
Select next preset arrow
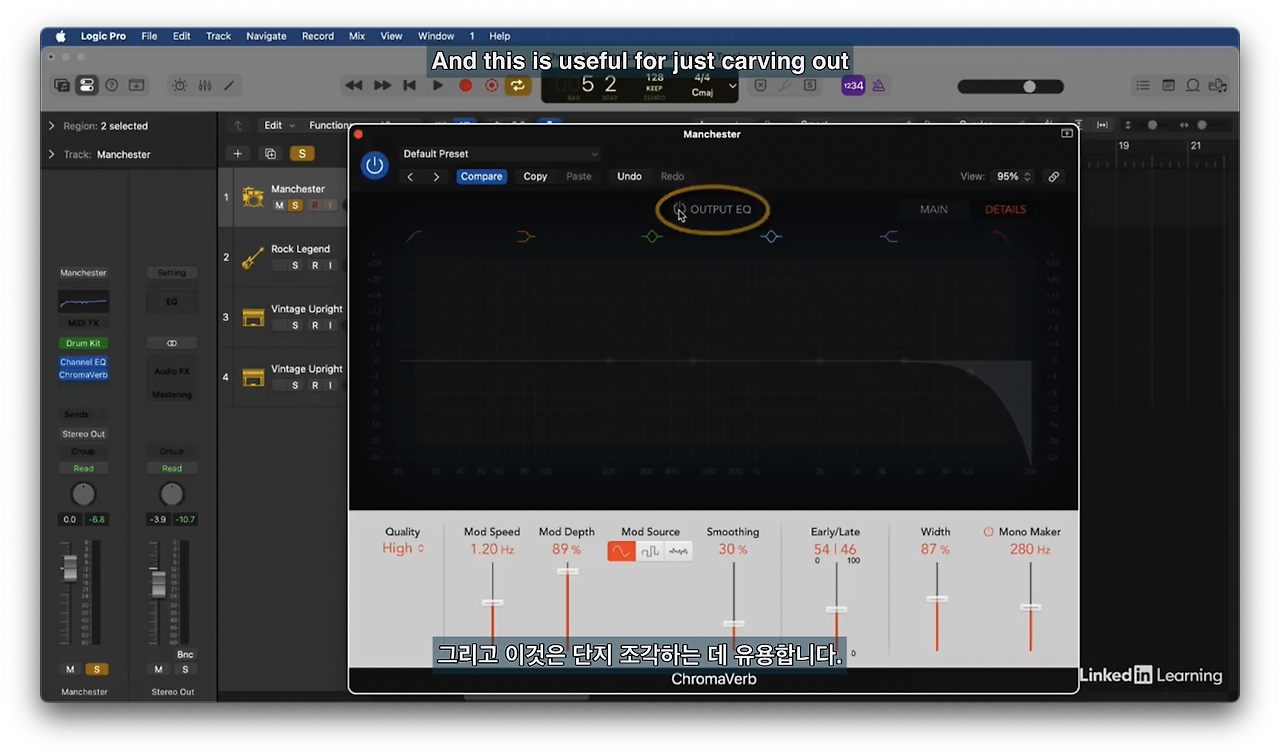coord(436,176)
